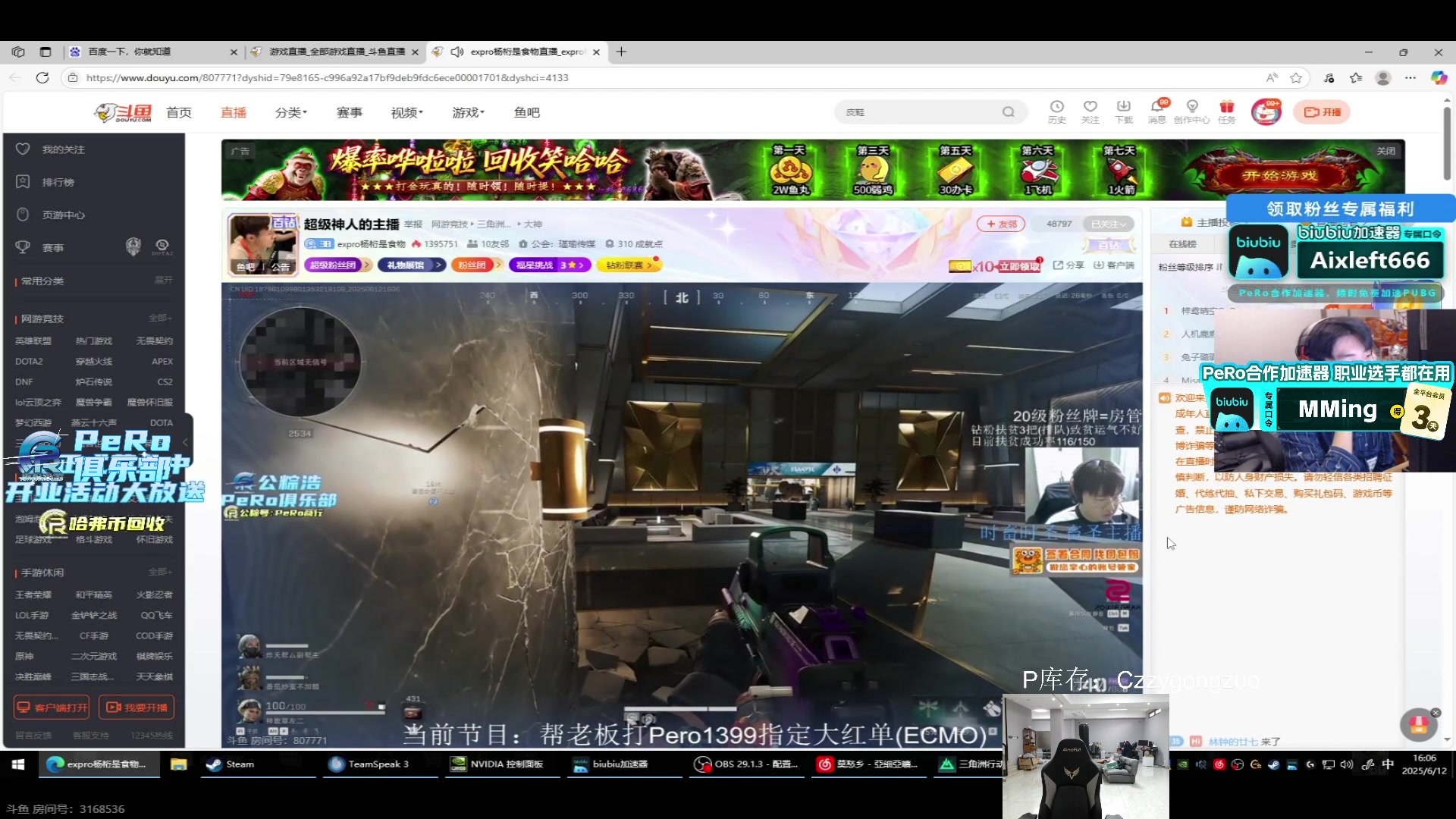
Task: Open File Explorer on the taskbar
Action: click(178, 764)
